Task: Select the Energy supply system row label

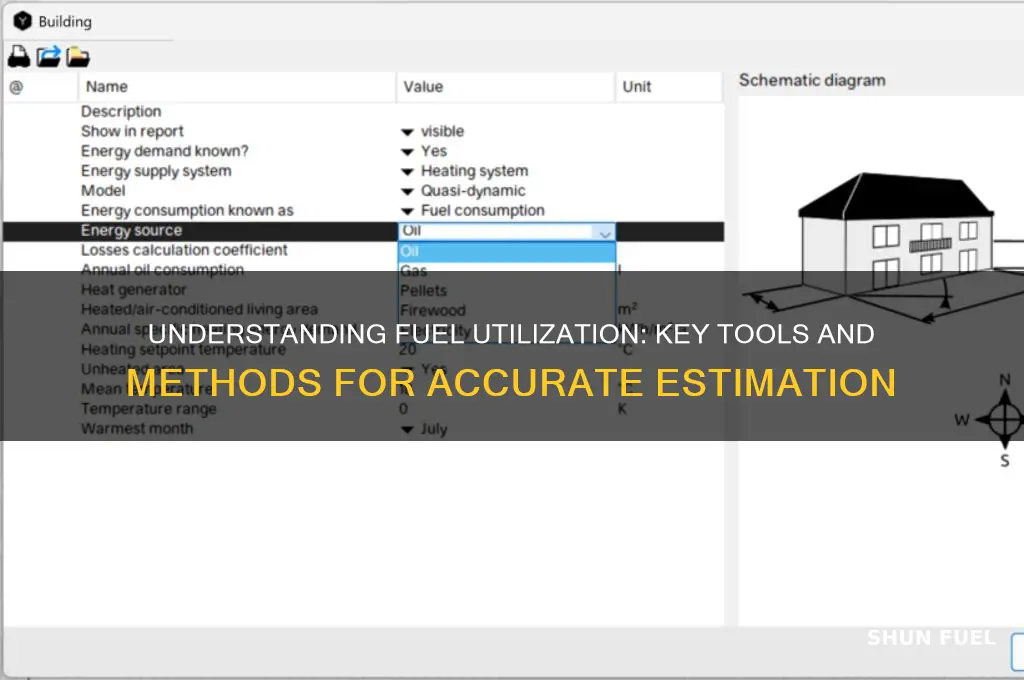Action: (156, 171)
